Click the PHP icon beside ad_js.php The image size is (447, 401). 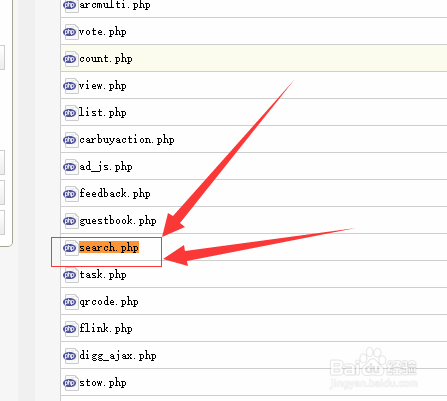coord(70,167)
